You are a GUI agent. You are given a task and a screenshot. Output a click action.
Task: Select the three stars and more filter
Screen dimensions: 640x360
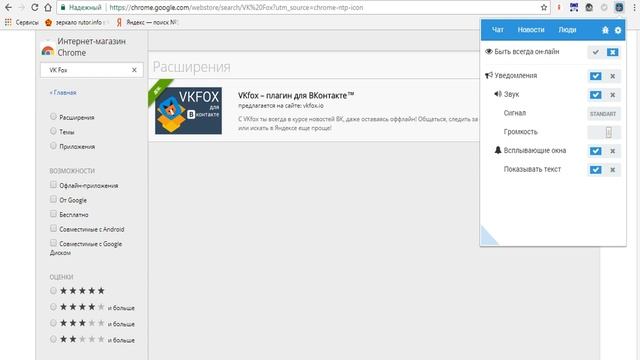(x=53, y=323)
